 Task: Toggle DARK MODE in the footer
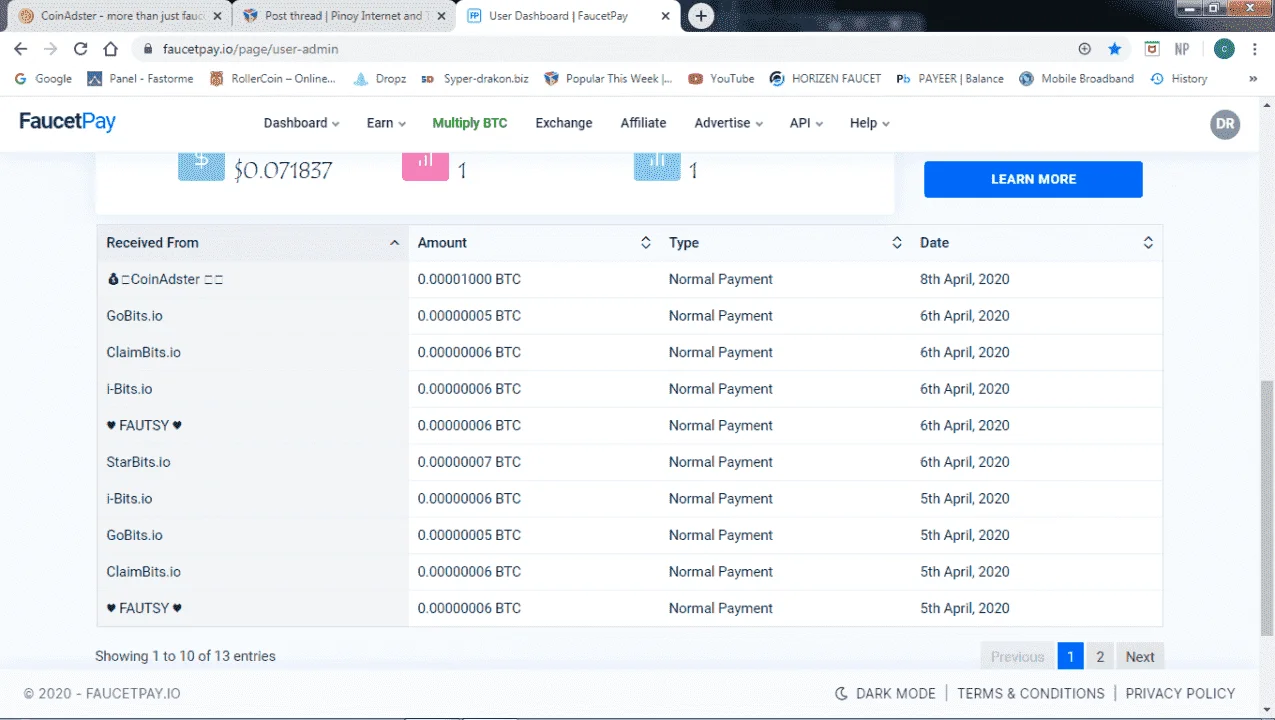(x=885, y=693)
